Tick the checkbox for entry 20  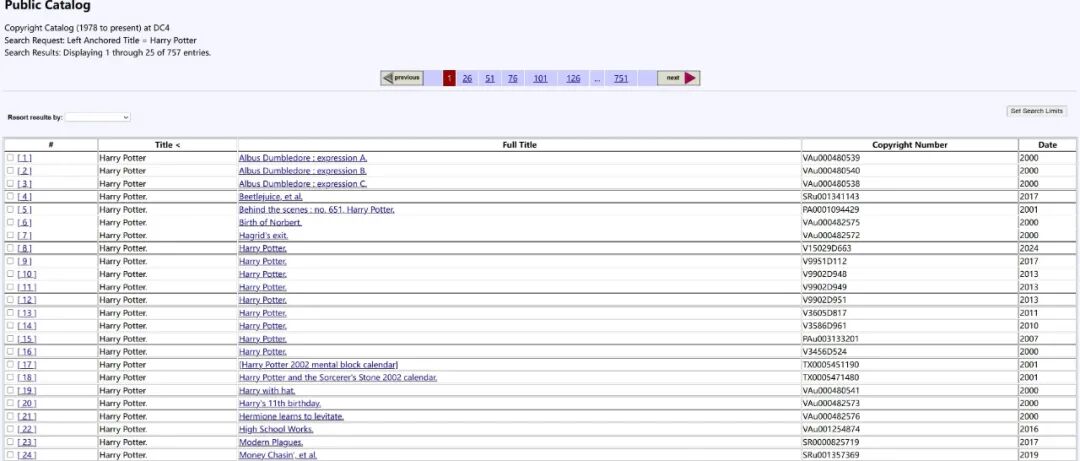click(x=10, y=403)
